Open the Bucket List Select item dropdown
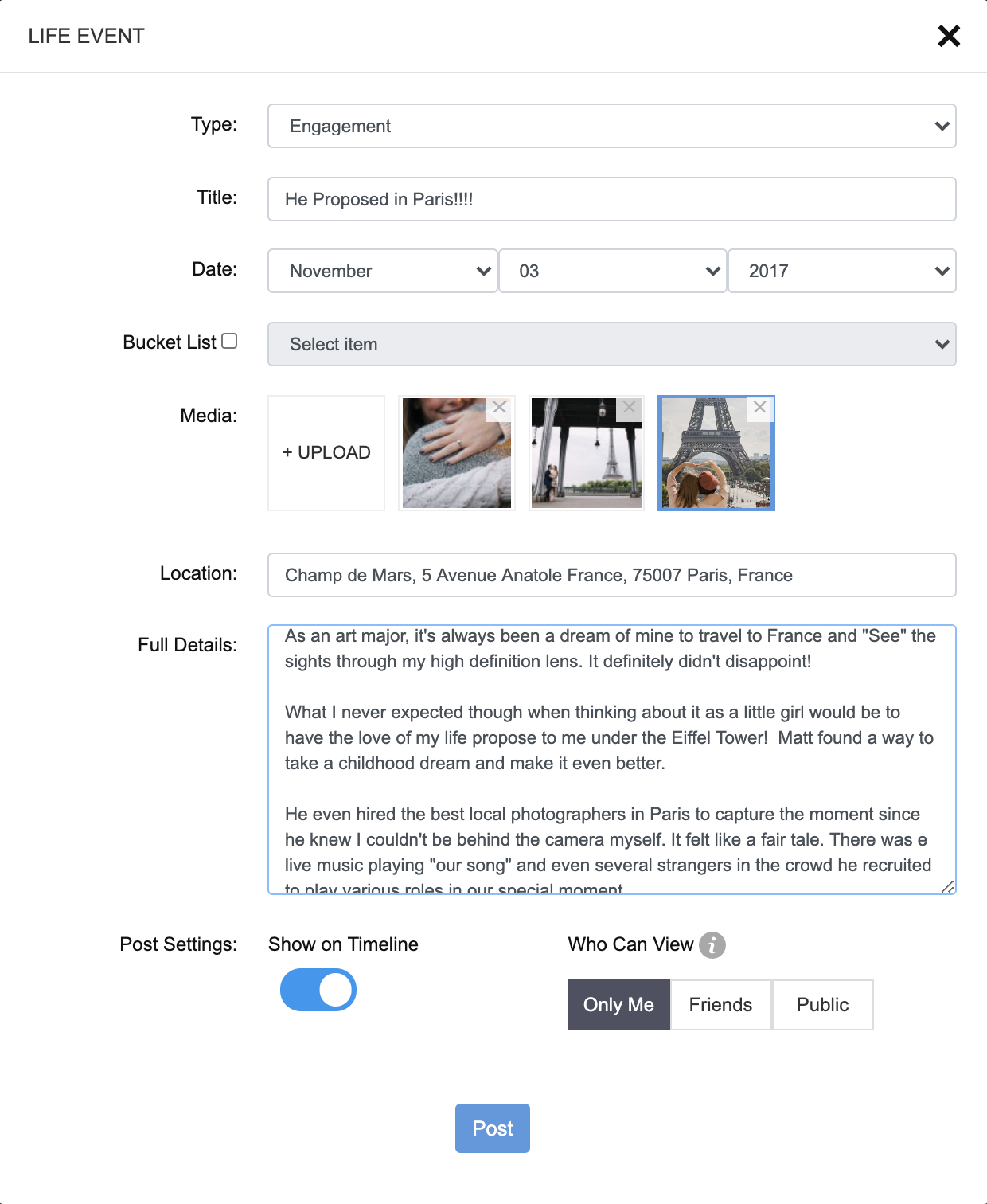 pyautogui.click(x=611, y=344)
